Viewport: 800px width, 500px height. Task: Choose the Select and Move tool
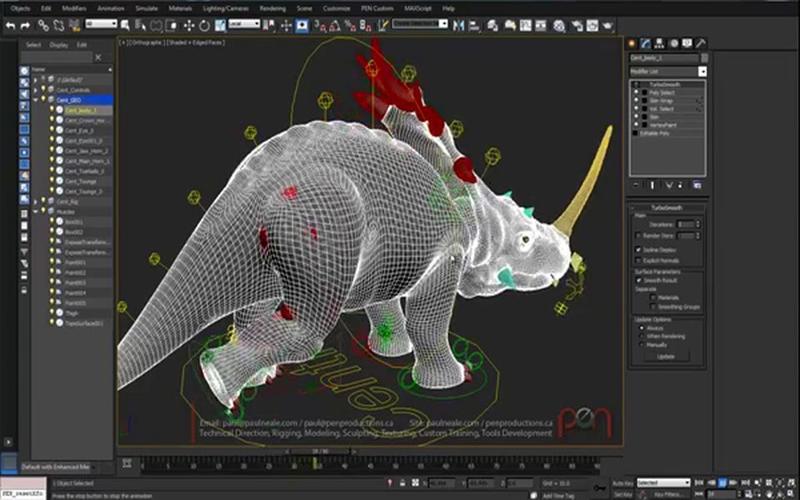point(189,26)
